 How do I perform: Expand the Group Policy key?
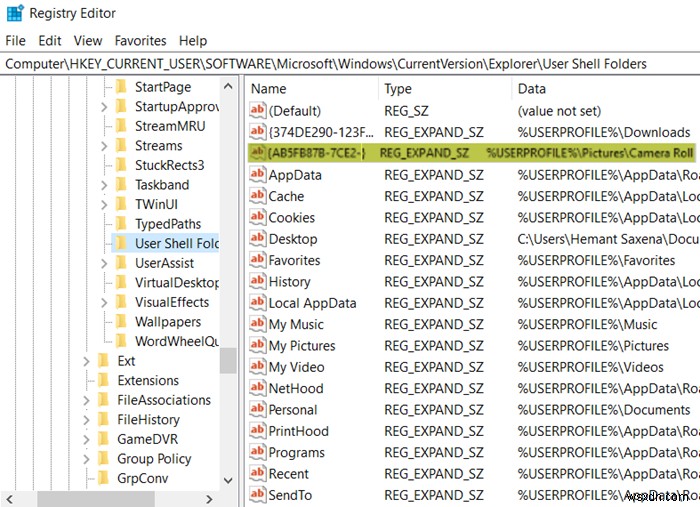click(86, 459)
